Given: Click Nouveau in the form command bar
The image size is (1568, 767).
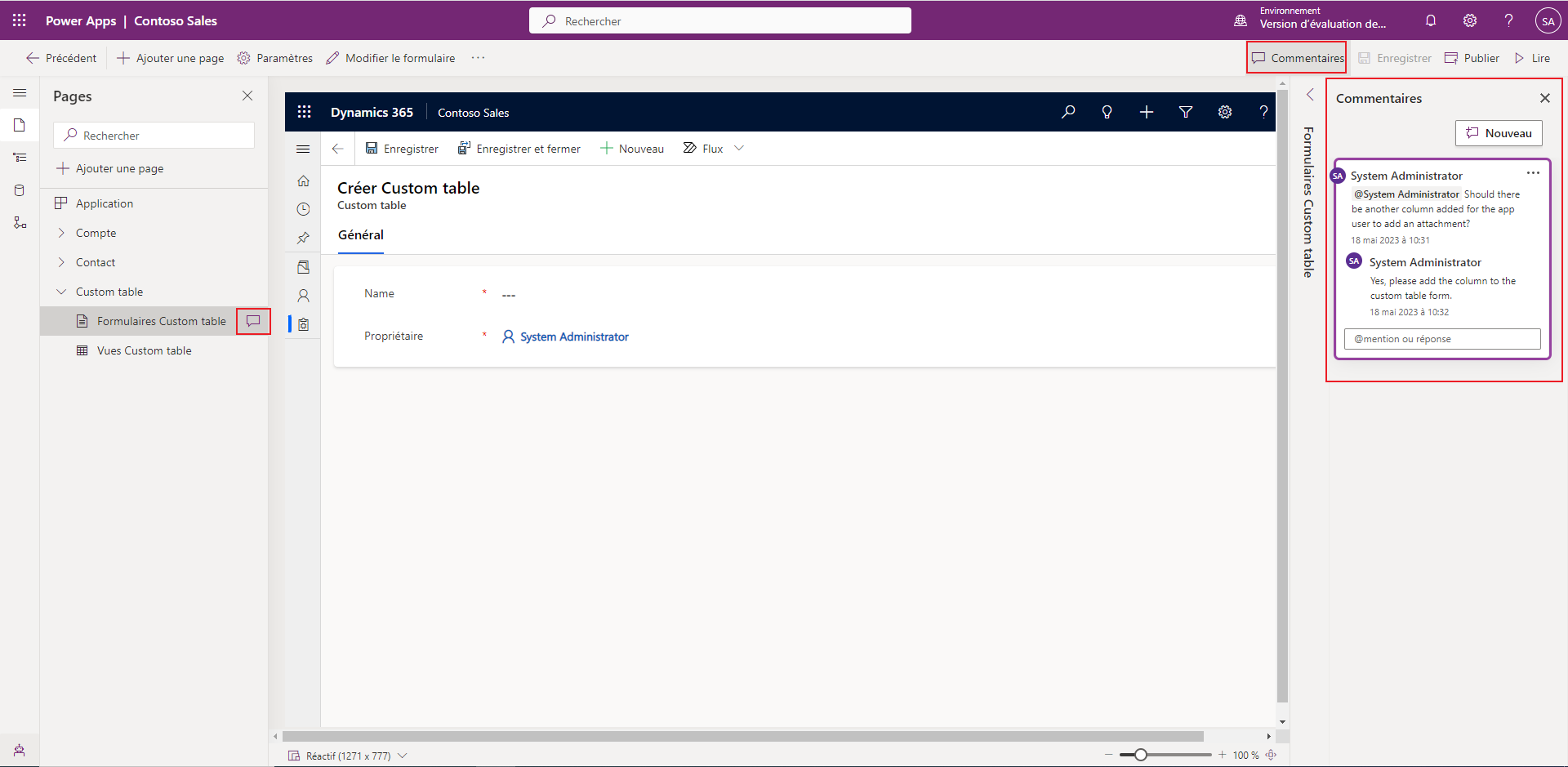Looking at the screenshot, I should [632, 149].
